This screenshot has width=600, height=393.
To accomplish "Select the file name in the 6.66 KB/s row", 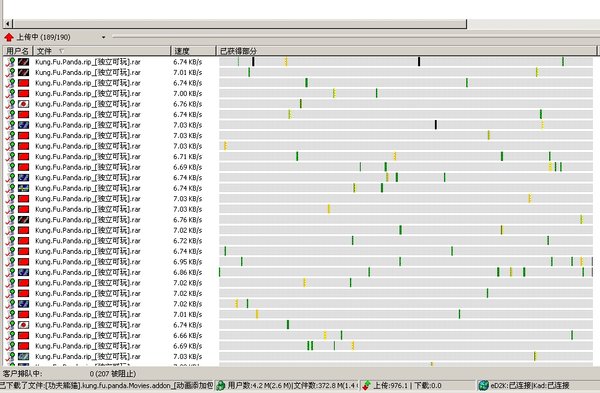I will point(88,336).
